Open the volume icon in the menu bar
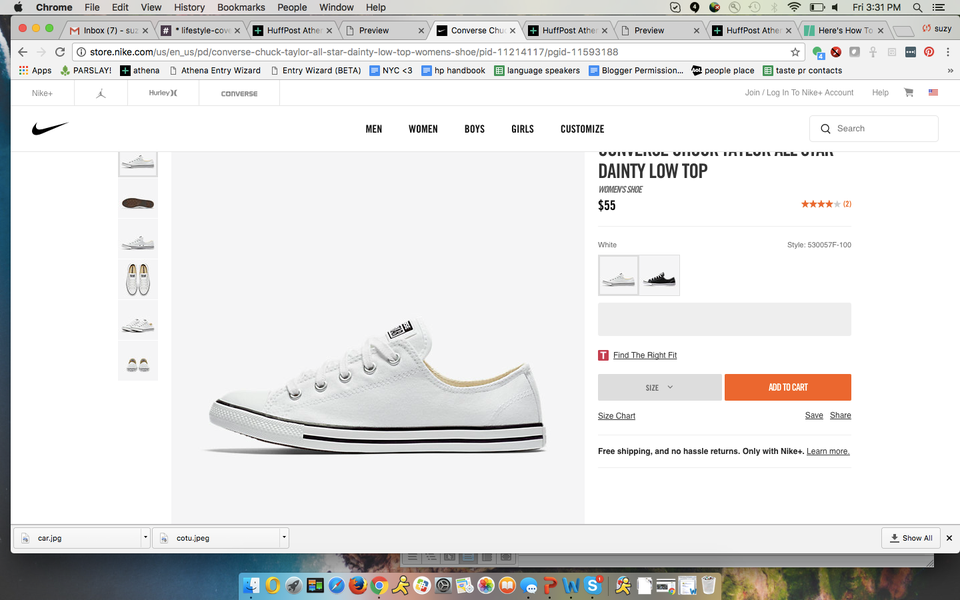Image resolution: width=960 pixels, height=600 pixels. click(835, 7)
